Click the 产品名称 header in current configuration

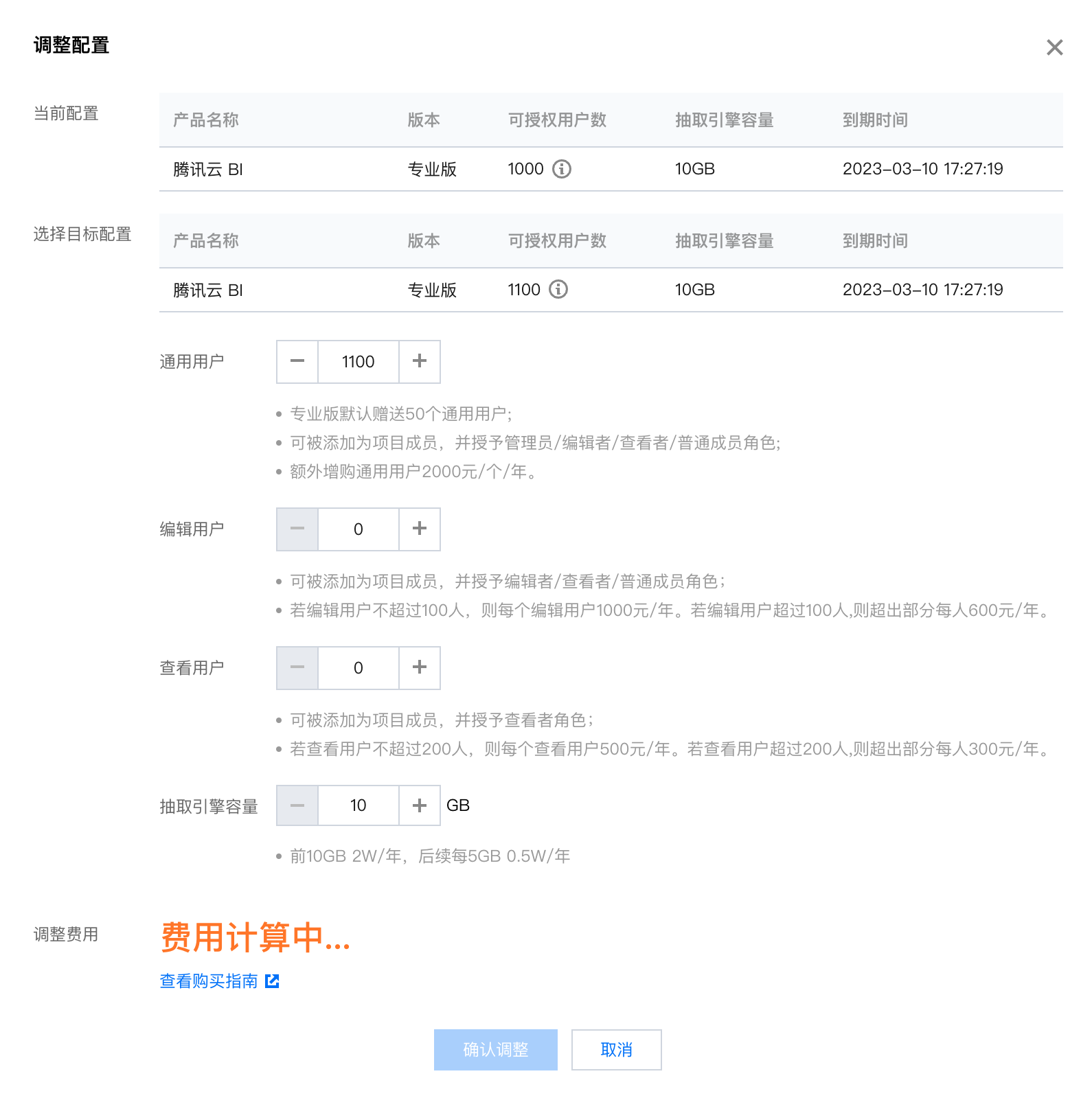(206, 120)
